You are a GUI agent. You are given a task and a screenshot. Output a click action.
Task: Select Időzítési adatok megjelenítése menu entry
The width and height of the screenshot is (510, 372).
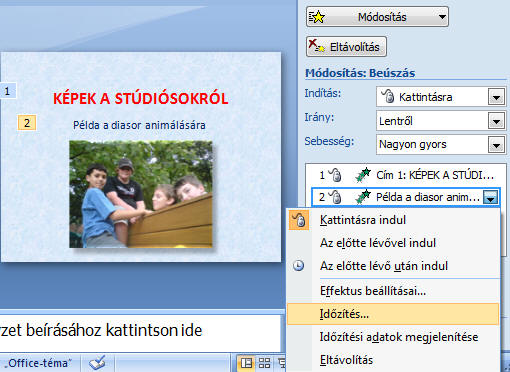393,337
